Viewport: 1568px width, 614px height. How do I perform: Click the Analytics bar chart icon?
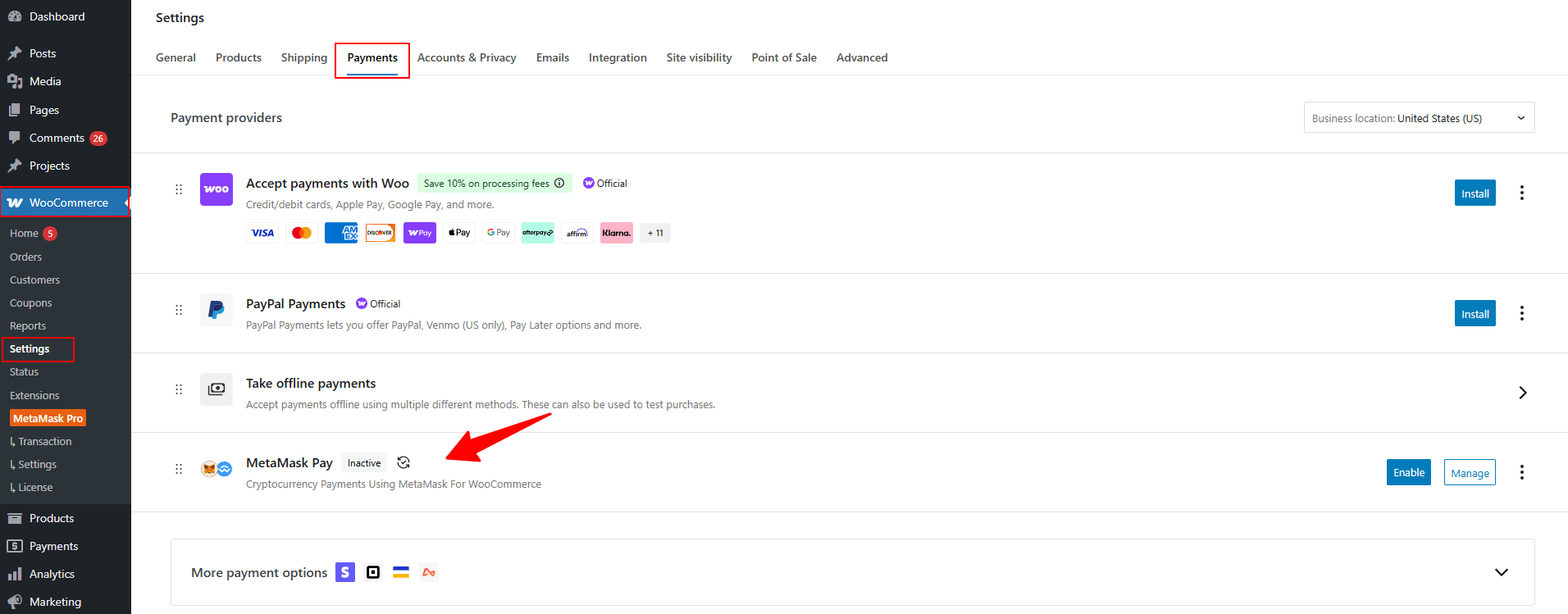pos(15,574)
